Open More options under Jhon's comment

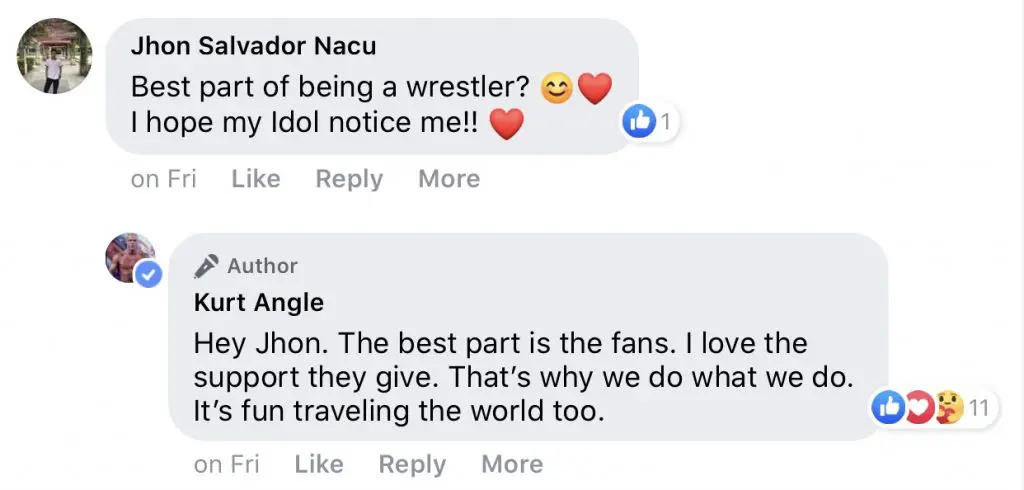tap(449, 179)
